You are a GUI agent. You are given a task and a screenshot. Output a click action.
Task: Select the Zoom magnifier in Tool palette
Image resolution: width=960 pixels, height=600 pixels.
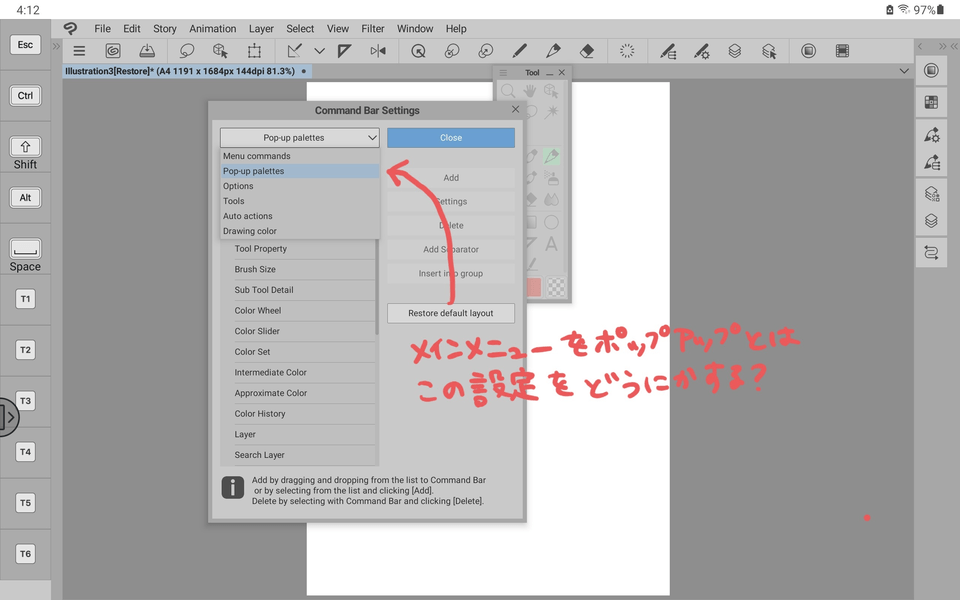[508, 92]
